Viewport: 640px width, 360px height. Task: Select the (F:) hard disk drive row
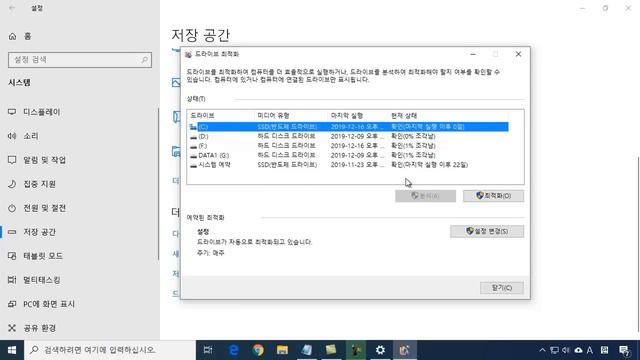(349, 146)
